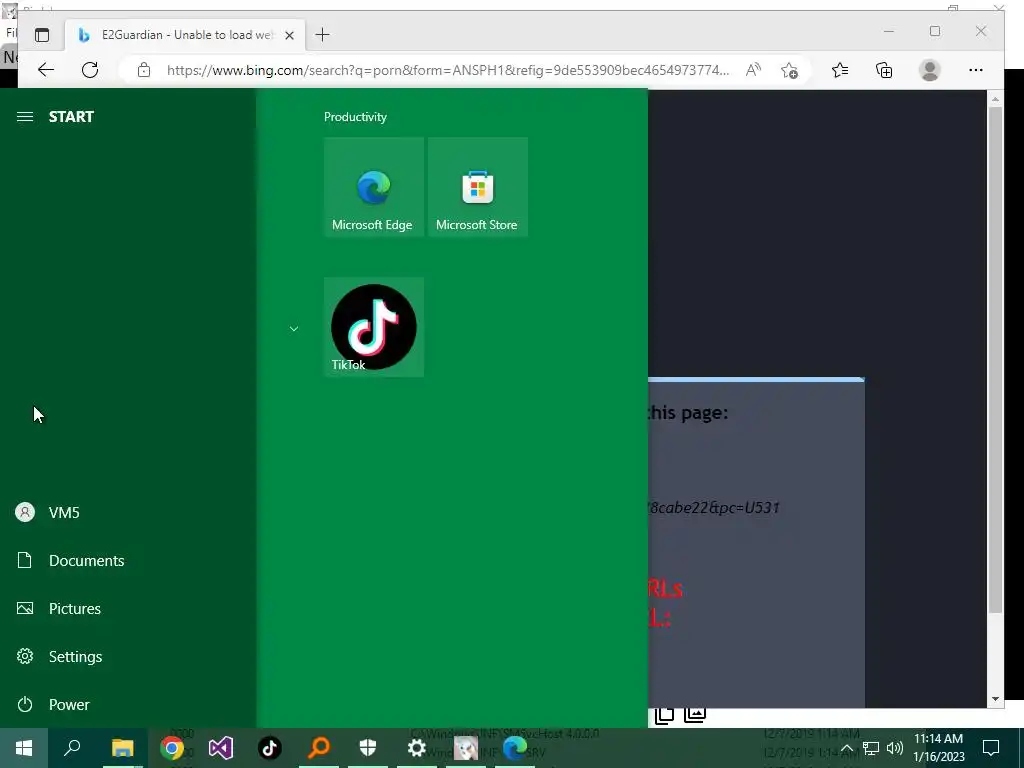The image size is (1024, 768).
Task: Open the network status tray icon
Action: [871, 748]
